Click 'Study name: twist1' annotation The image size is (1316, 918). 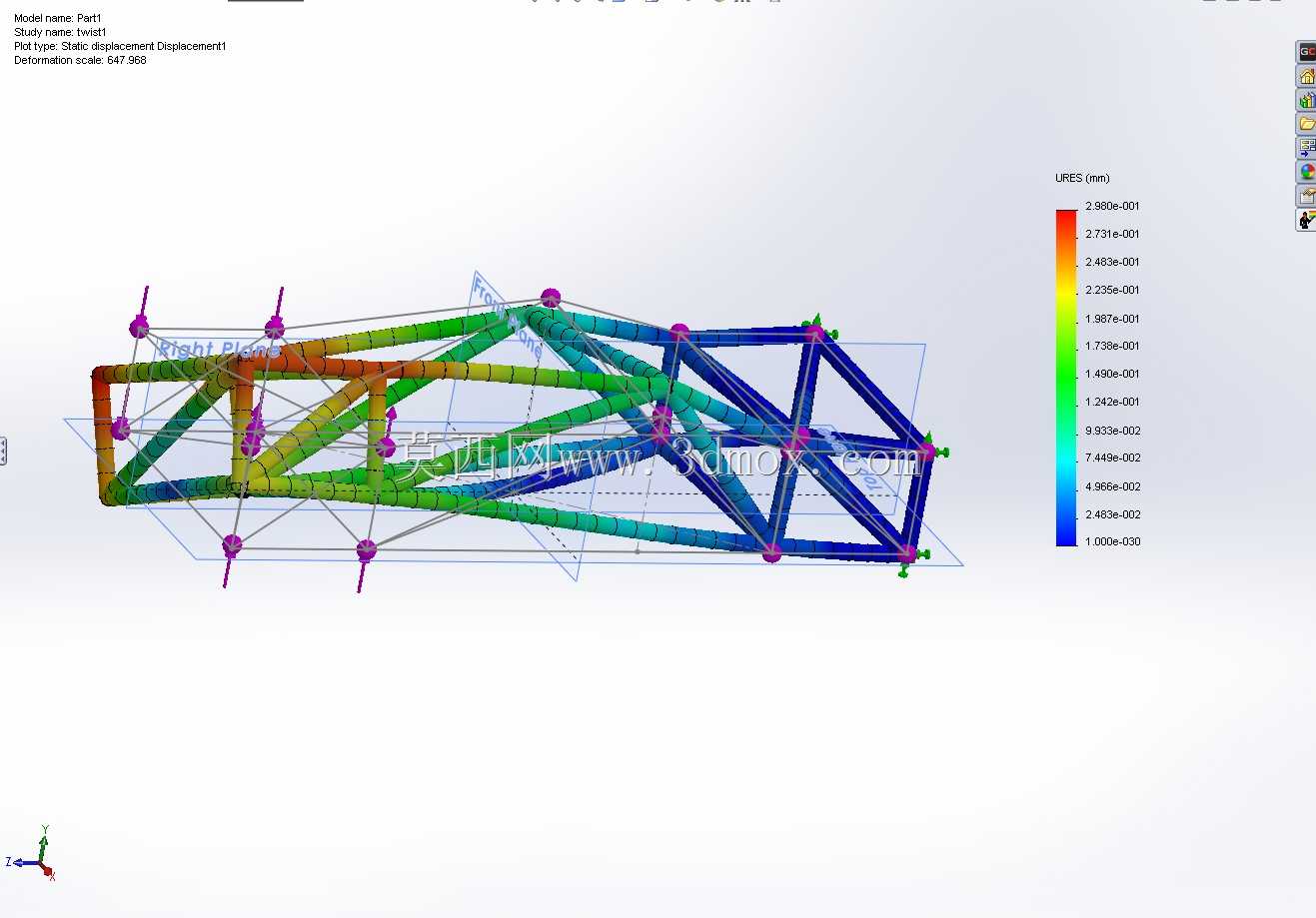point(60,32)
